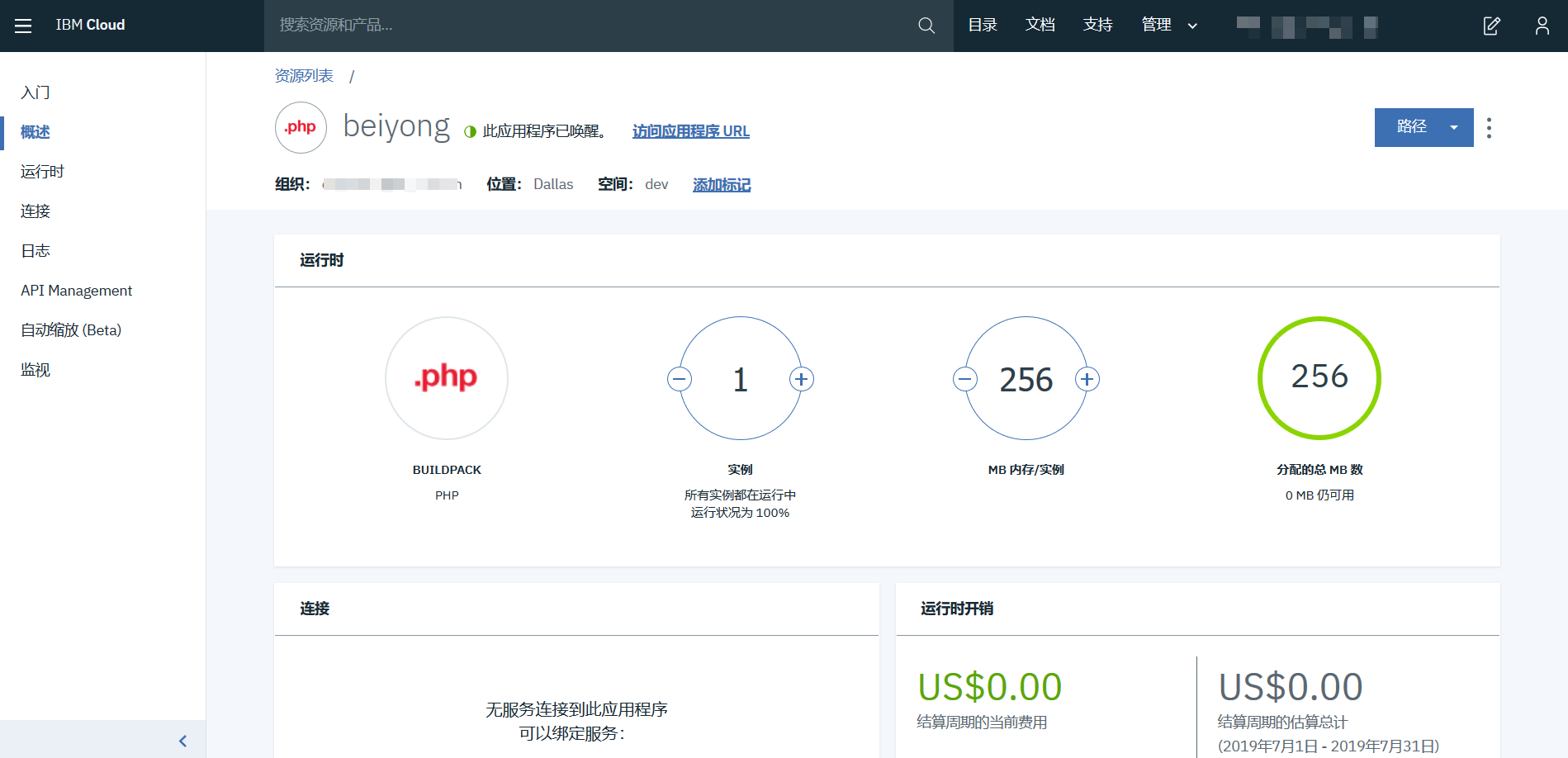Open the 目录 catalog menu
Image resolution: width=1568 pixels, height=758 pixels.
click(x=983, y=25)
